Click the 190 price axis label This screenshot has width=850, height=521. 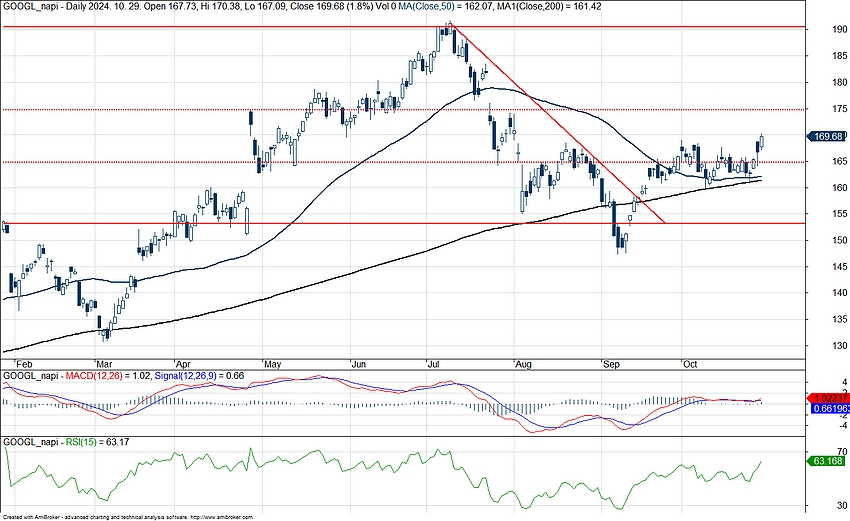(841, 29)
